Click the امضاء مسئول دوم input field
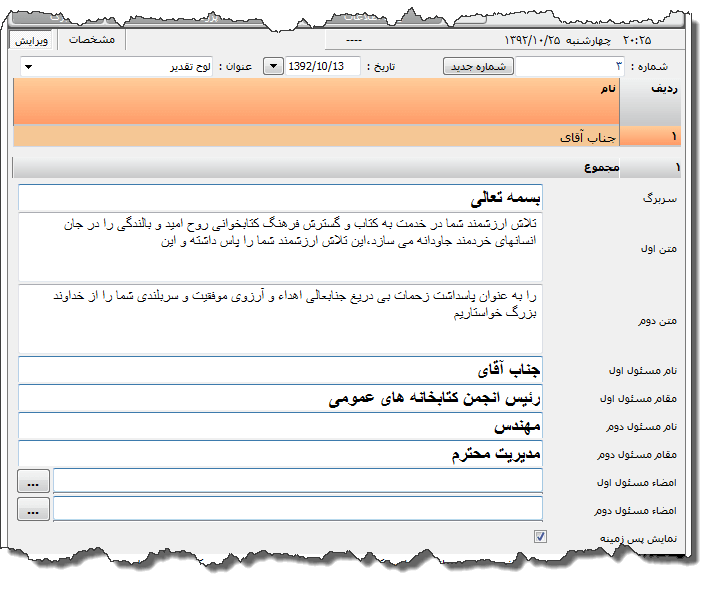 (x=298, y=509)
